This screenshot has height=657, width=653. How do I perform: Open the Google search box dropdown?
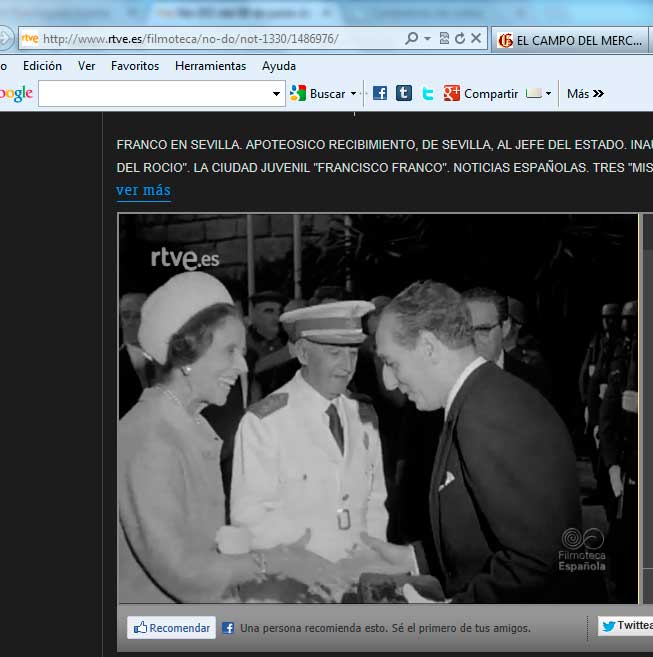[277, 94]
